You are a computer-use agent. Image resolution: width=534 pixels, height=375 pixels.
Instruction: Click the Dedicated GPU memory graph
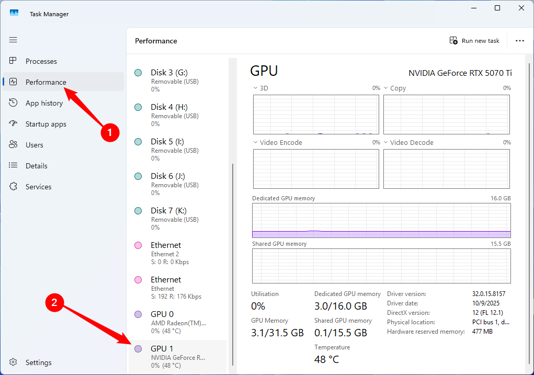pos(381,220)
